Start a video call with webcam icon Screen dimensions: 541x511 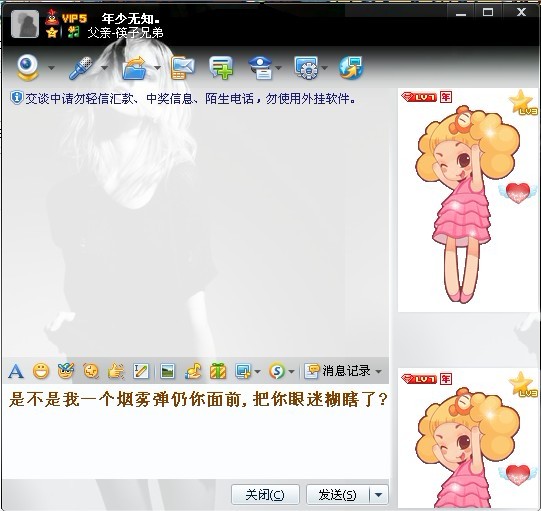pos(28,67)
